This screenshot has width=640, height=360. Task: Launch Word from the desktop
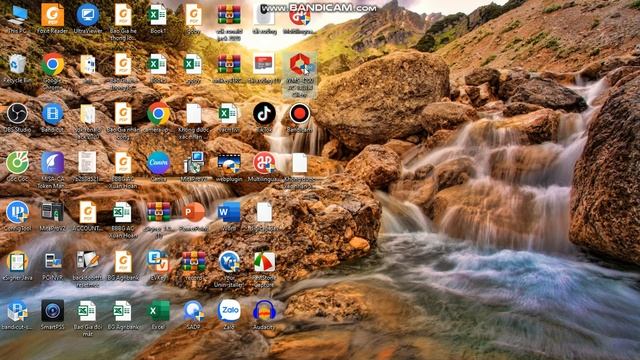tap(229, 216)
